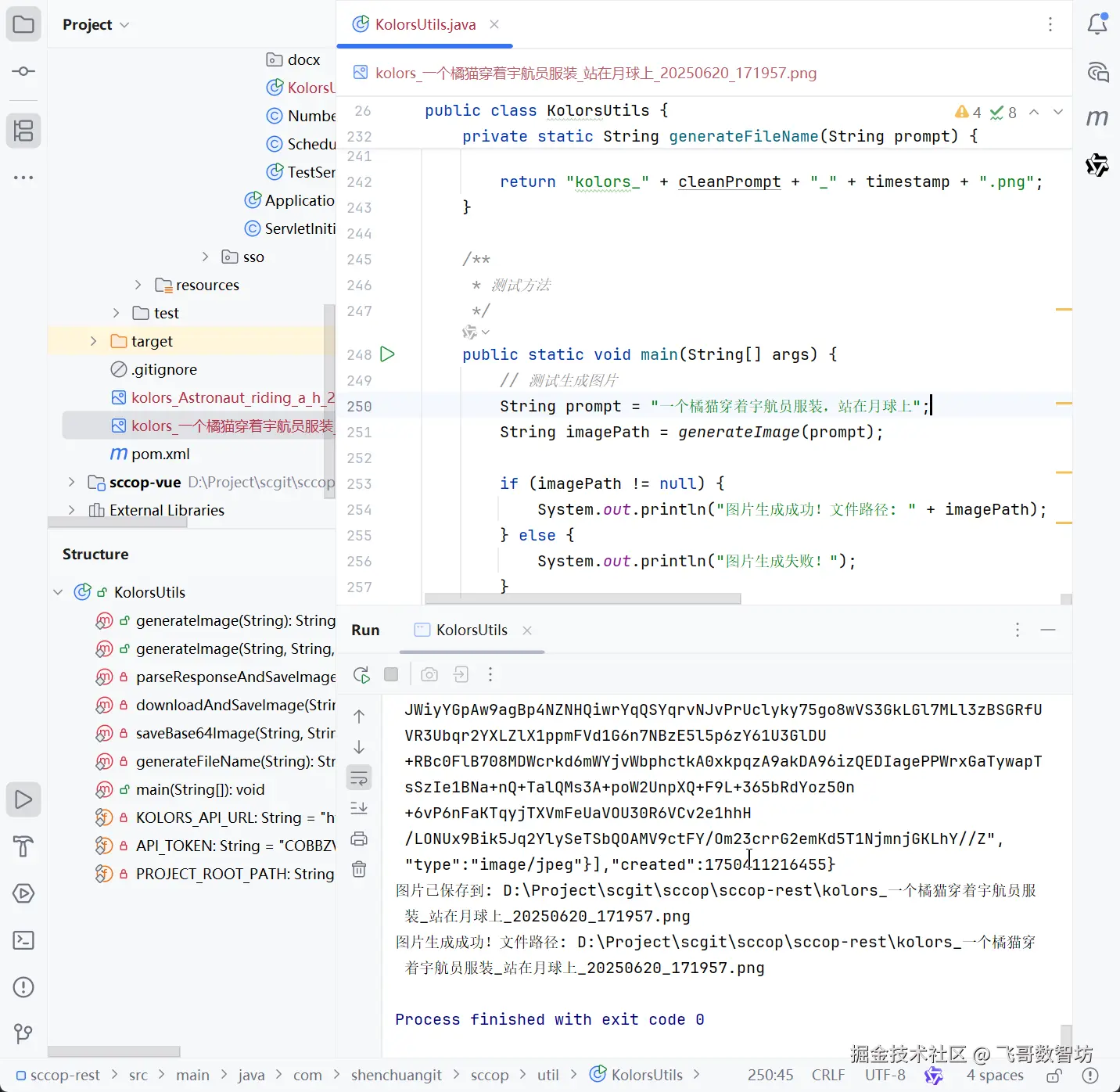Toggle soft-wrap in the console
The width and height of the screenshot is (1120, 1092).
tap(359, 778)
